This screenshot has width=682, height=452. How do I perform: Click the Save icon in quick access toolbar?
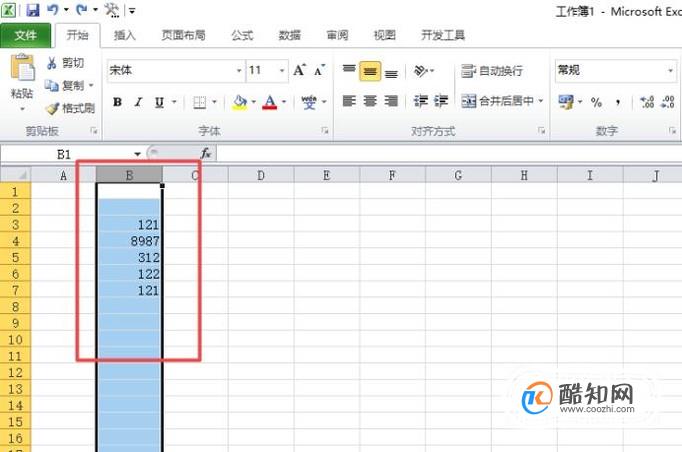coord(33,10)
